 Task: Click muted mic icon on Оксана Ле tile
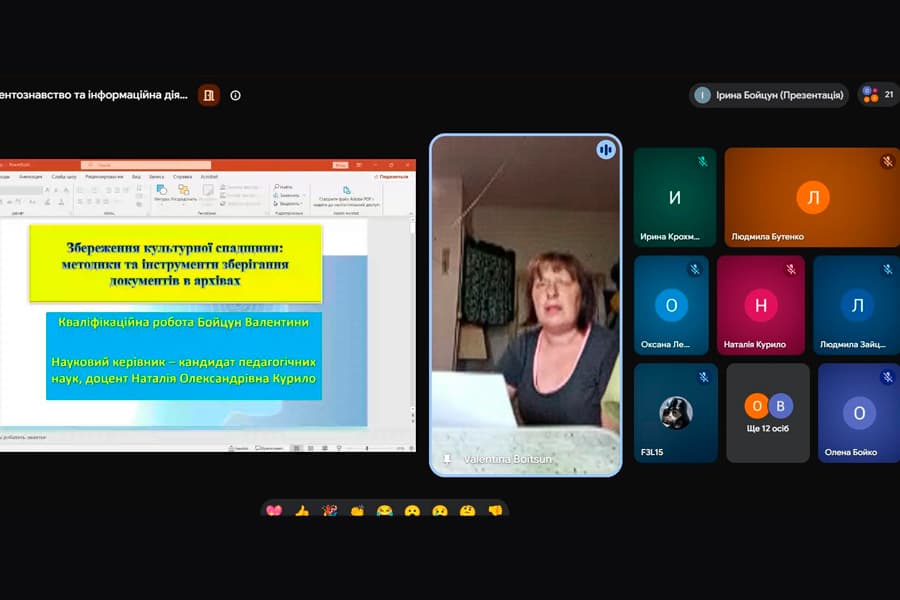[695, 269]
